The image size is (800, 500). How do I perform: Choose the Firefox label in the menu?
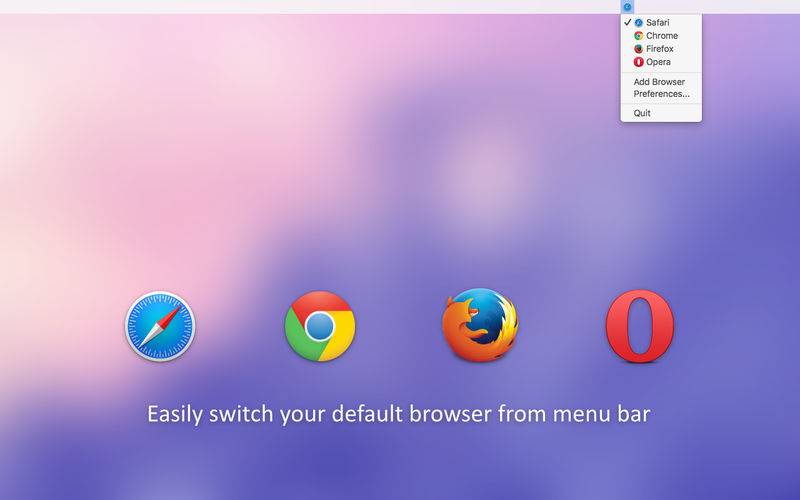pyautogui.click(x=660, y=48)
